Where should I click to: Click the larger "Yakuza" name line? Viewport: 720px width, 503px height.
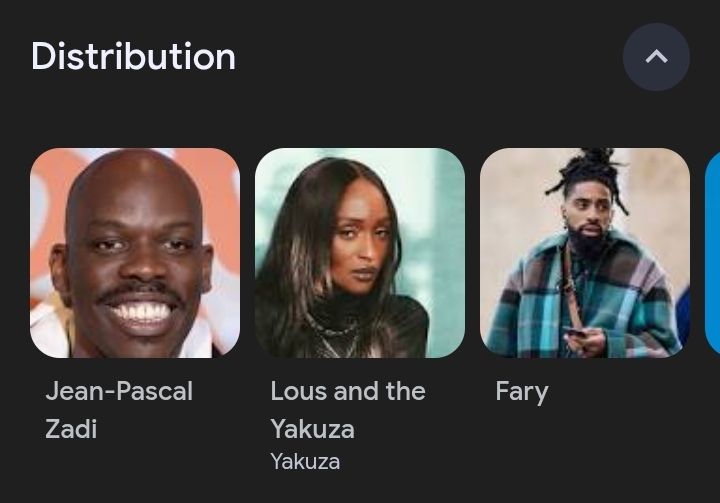(312, 429)
